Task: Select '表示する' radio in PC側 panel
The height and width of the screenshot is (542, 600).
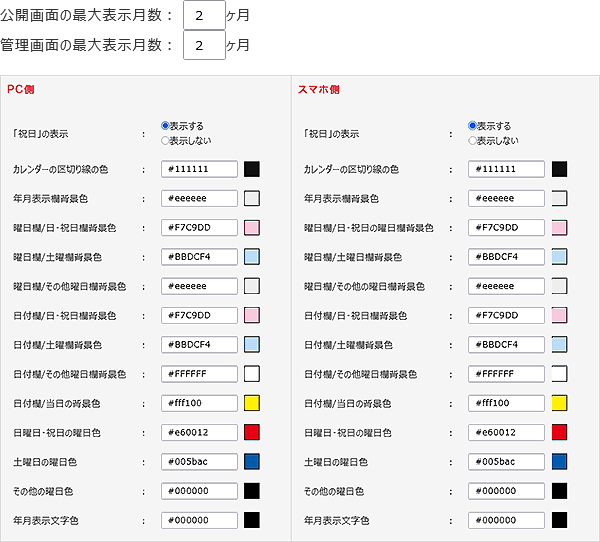Action: tap(166, 127)
